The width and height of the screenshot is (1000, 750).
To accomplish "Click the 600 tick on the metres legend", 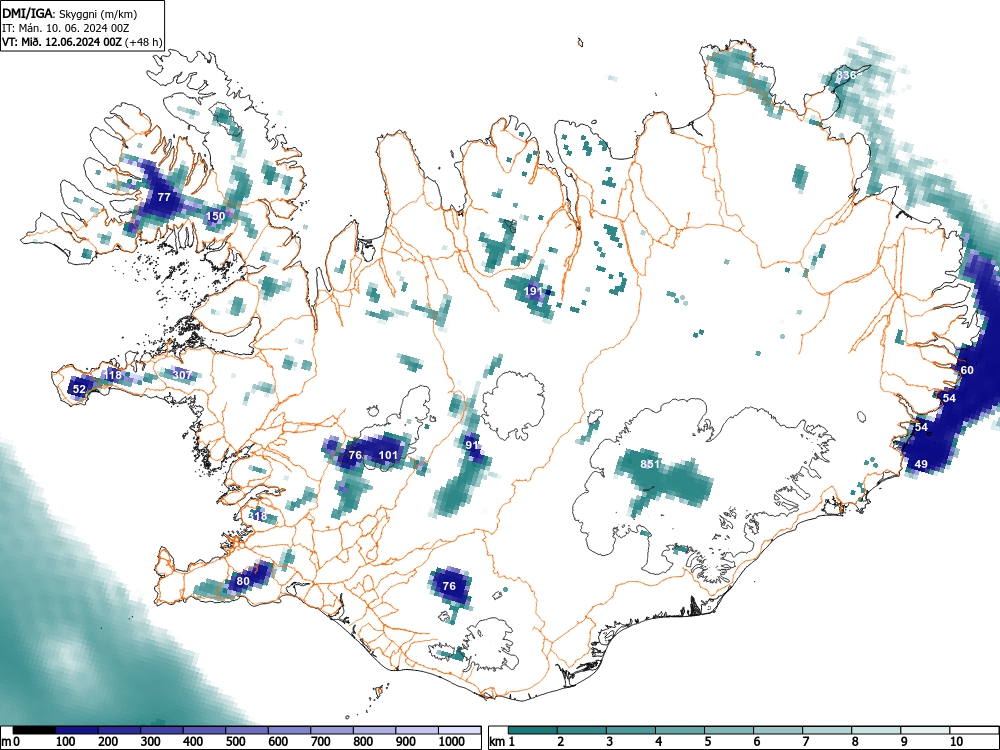I will [x=278, y=742].
